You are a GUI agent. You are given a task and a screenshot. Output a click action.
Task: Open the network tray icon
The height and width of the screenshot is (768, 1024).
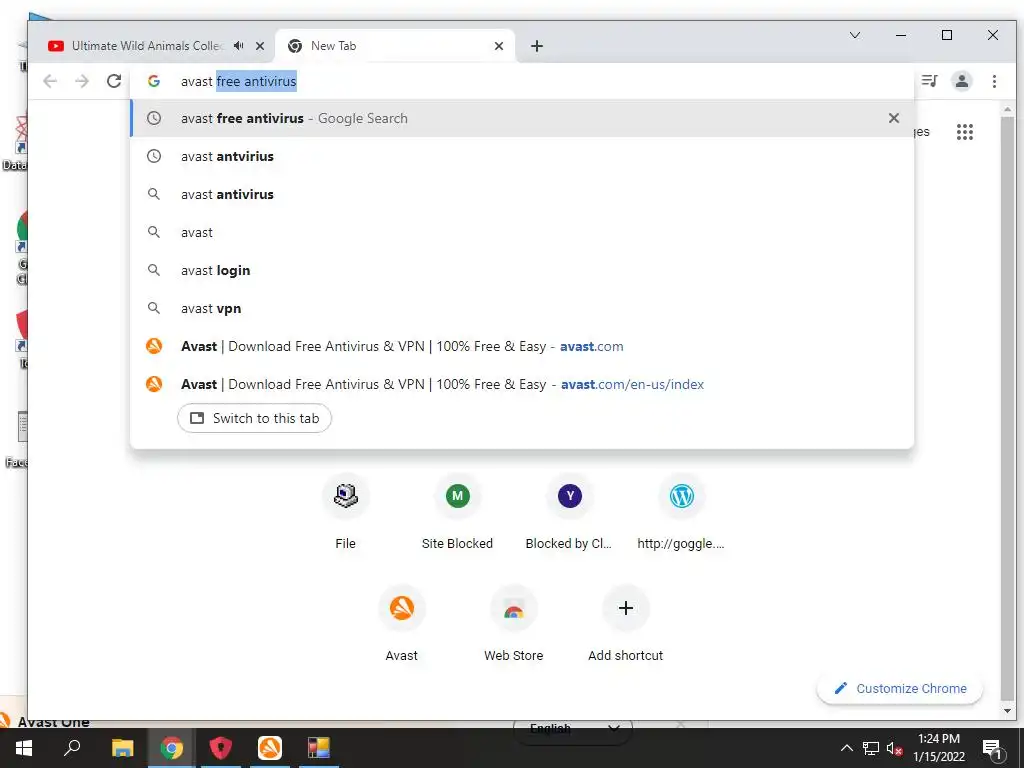(871, 748)
